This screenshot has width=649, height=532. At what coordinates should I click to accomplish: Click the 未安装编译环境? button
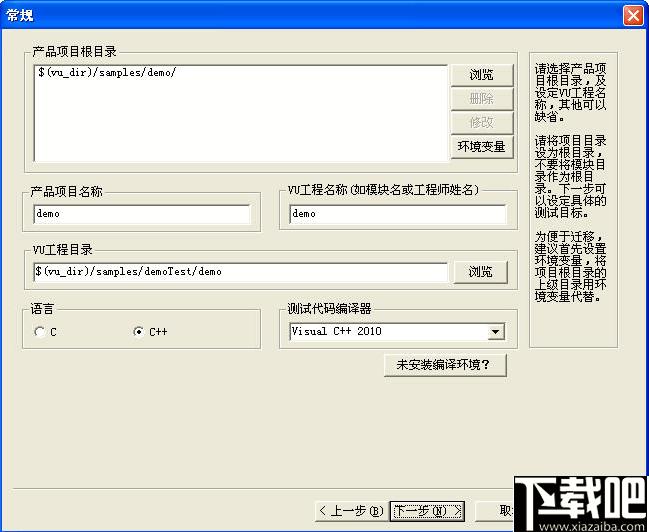tap(444, 365)
